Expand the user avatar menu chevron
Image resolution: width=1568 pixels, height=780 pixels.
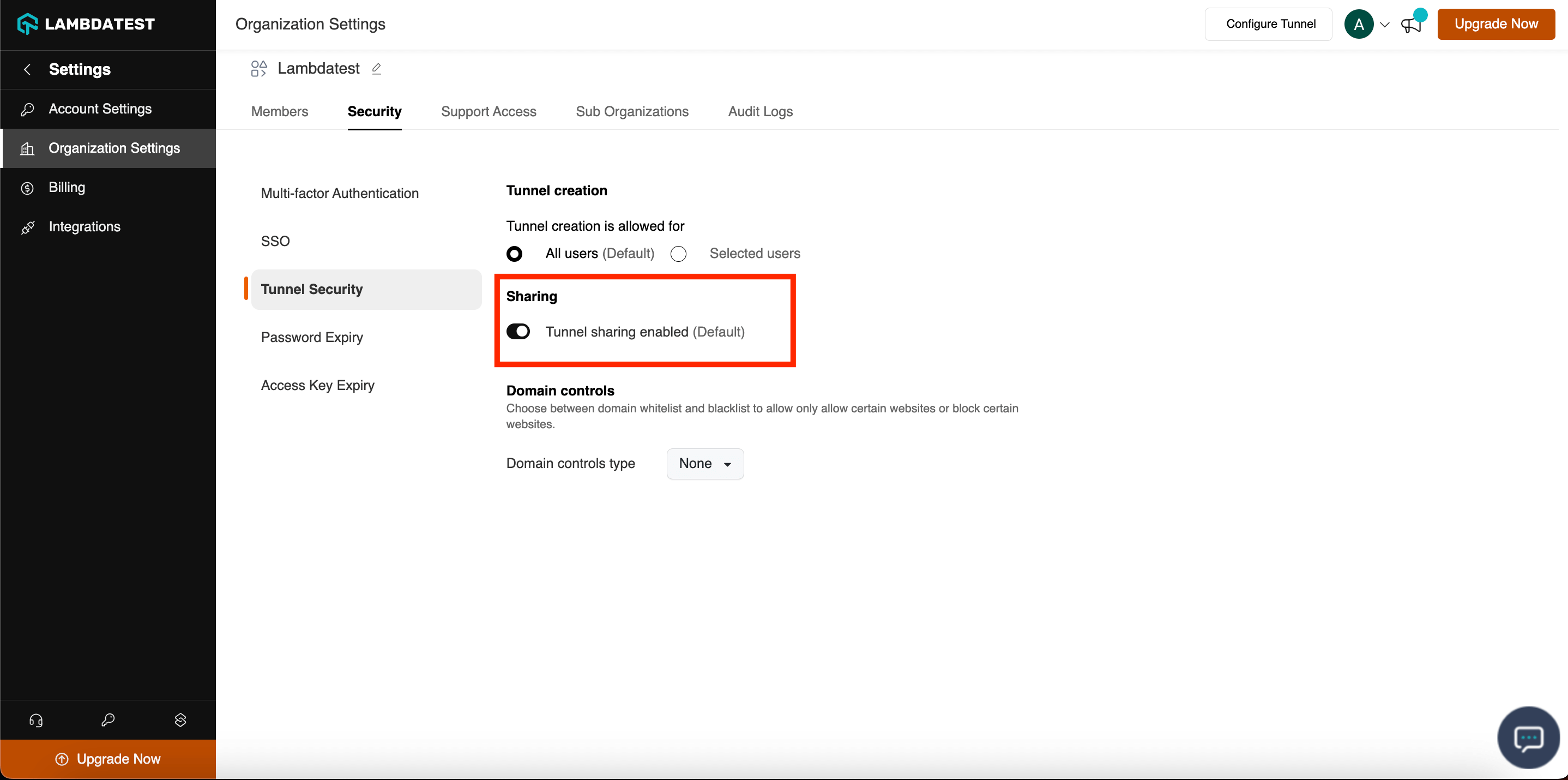point(1384,25)
